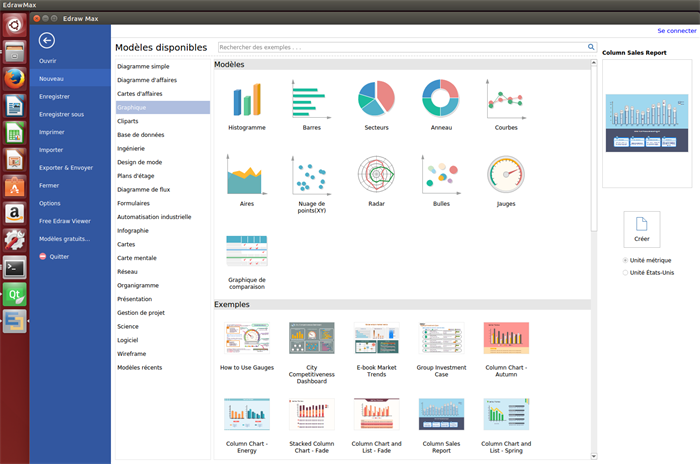Open Column Chart and List - Fade
This screenshot has height=464, width=700.
[376, 426]
